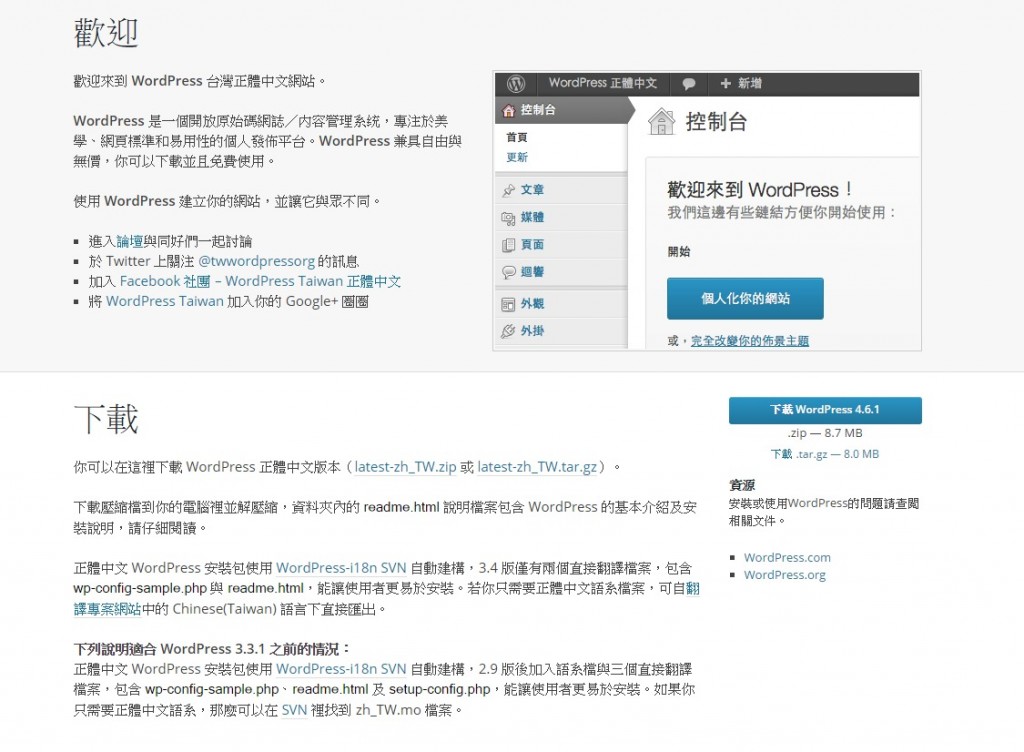Click the large house icon beside 控制台 heading

click(661, 121)
